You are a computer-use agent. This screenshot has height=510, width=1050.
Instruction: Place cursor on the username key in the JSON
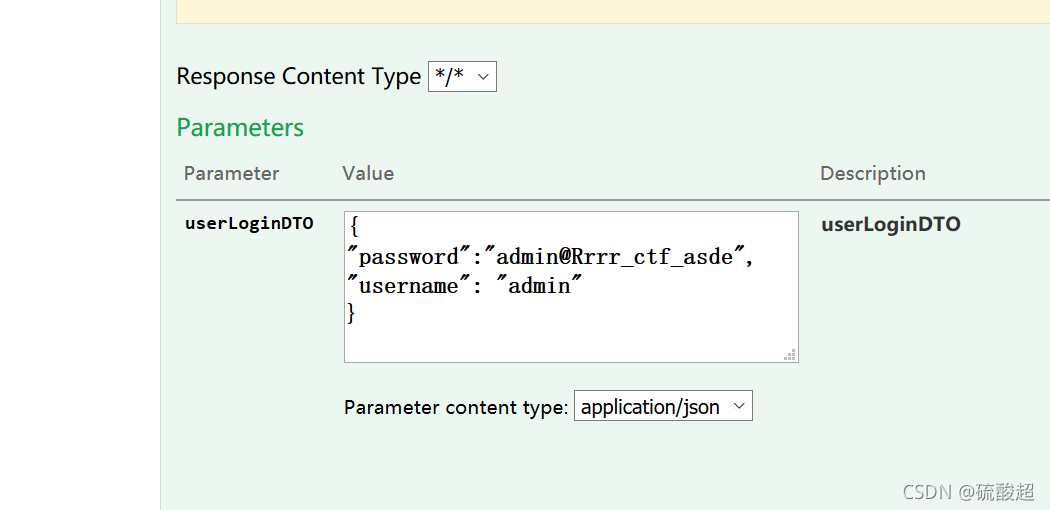pos(408,286)
